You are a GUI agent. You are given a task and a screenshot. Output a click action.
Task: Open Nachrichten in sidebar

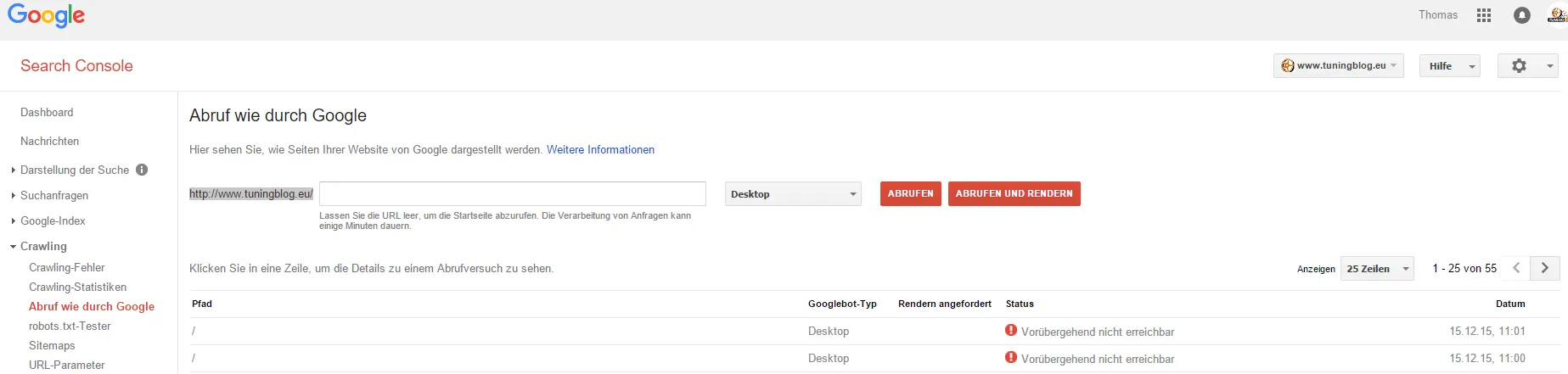pos(49,141)
